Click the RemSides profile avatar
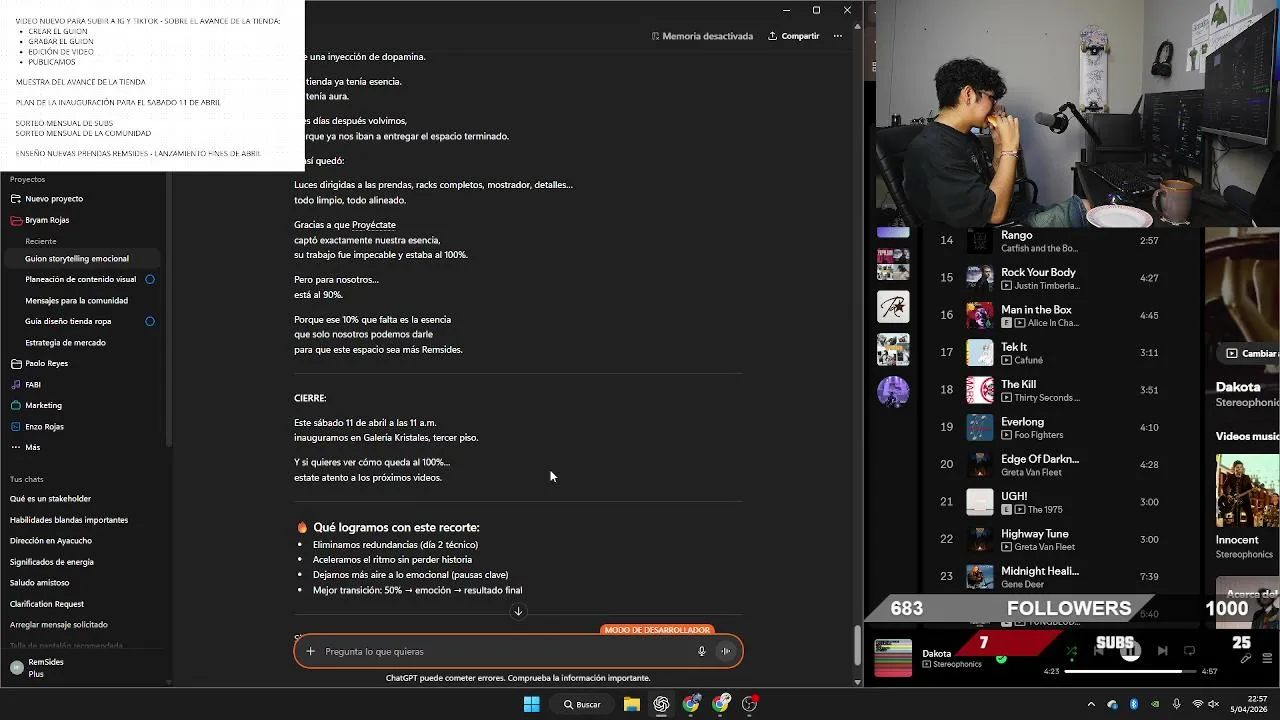 [16, 668]
